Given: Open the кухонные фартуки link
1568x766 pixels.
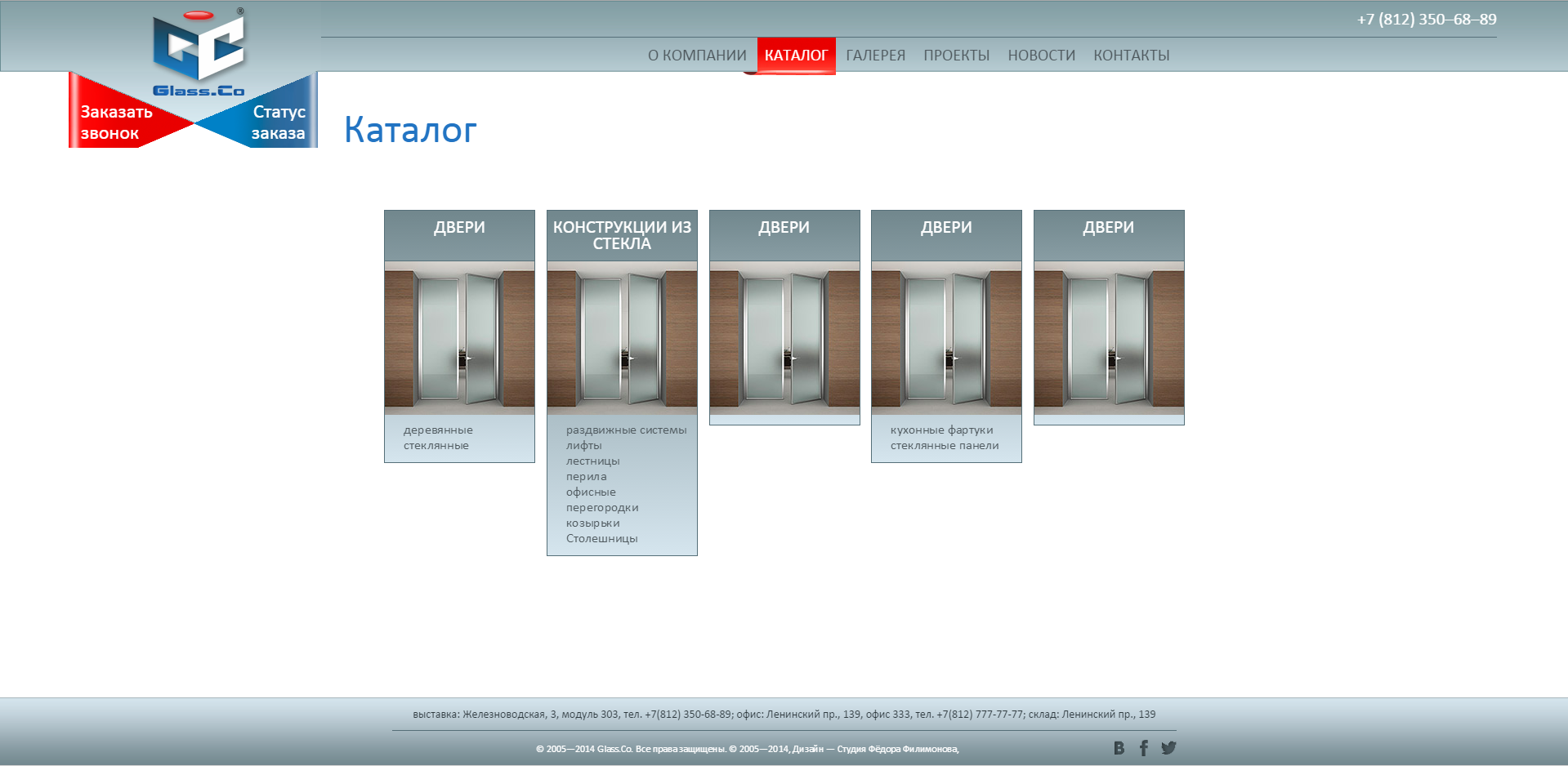Looking at the screenshot, I should 941,430.
